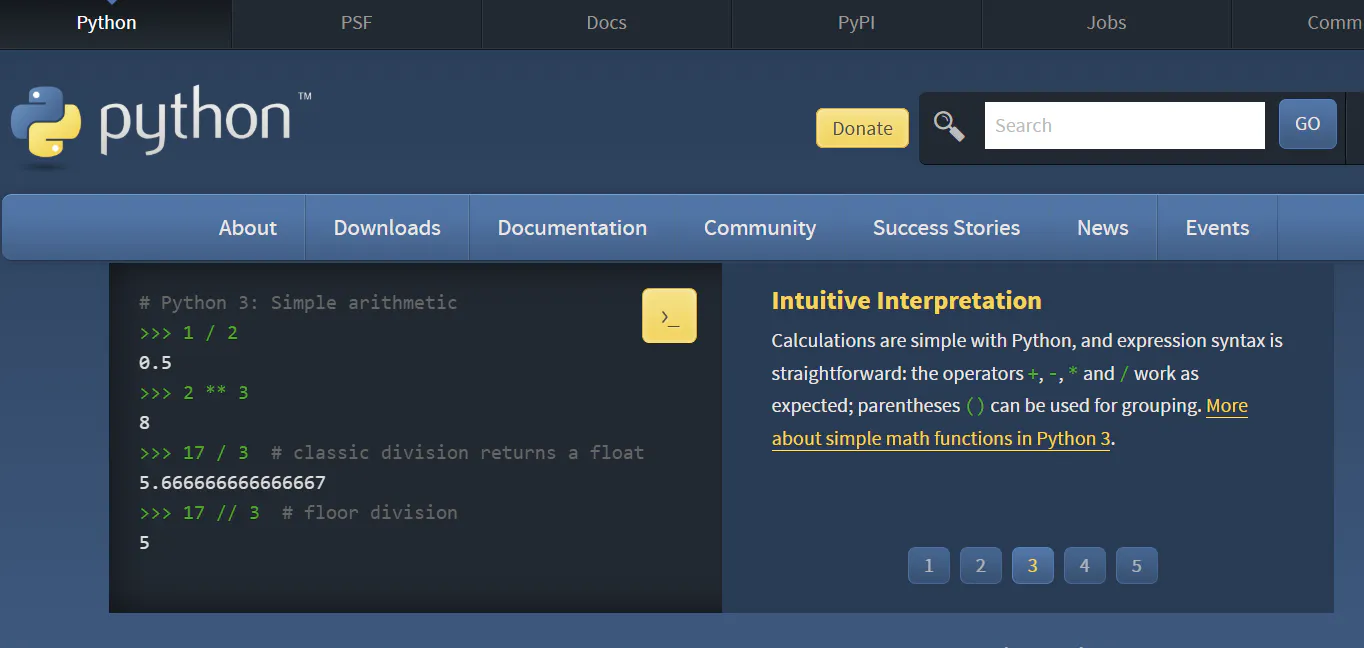Launch the interactive shell button
Image resolution: width=1364 pixels, height=648 pixels.
click(x=669, y=316)
